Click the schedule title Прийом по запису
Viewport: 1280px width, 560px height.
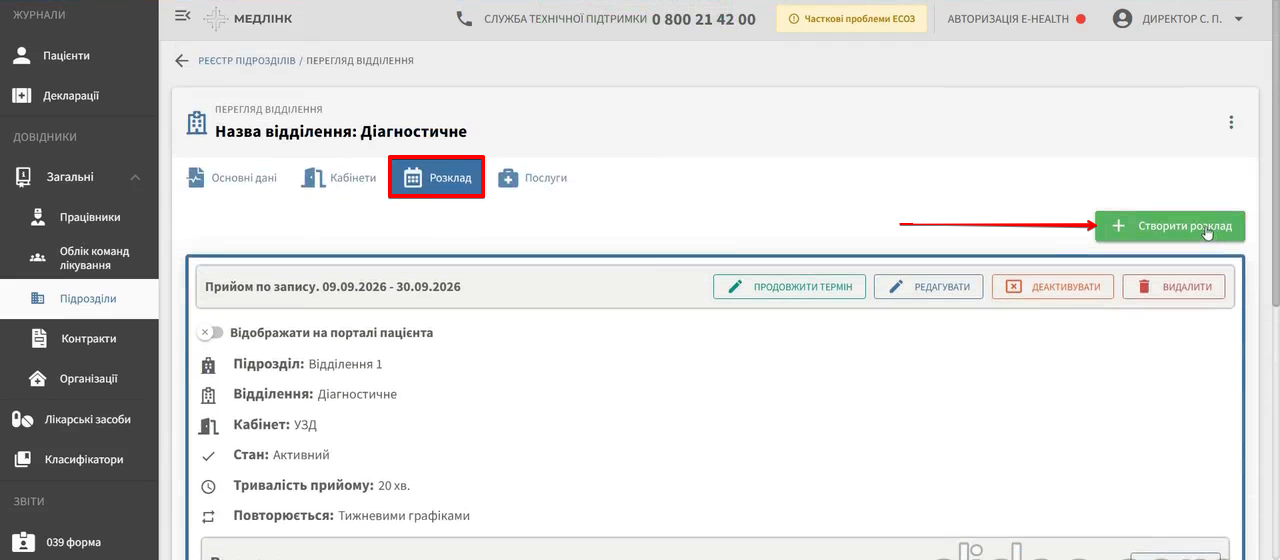(x=332, y=286)
